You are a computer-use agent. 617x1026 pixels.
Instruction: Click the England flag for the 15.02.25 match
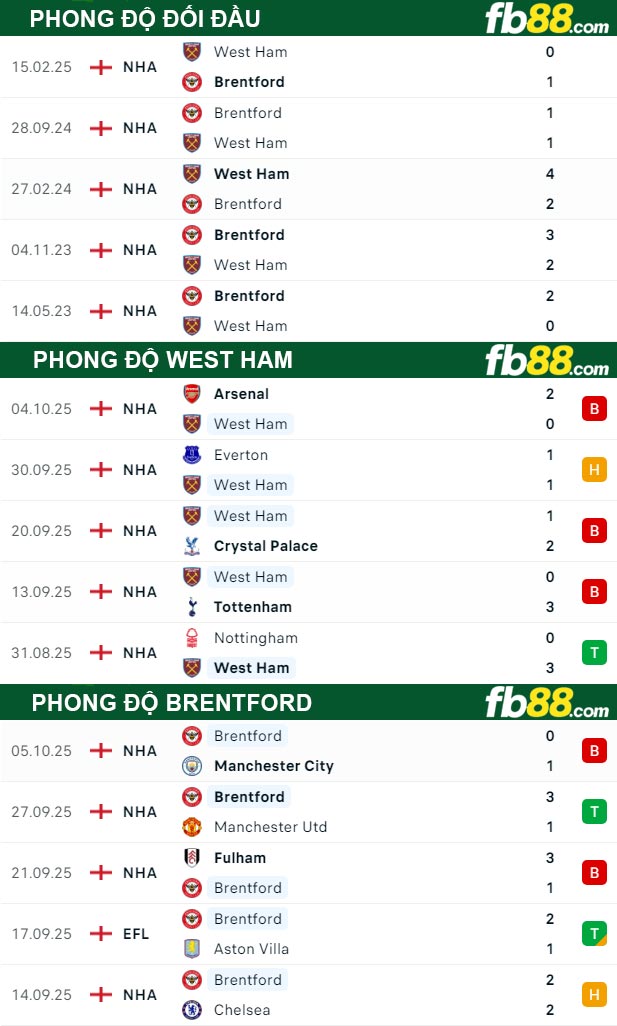(x=101, y=67)
